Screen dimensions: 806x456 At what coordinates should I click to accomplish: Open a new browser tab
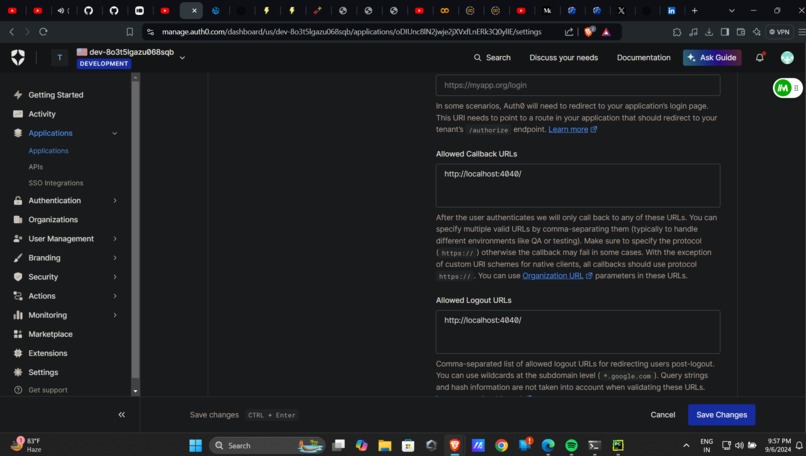coord(694,10)
